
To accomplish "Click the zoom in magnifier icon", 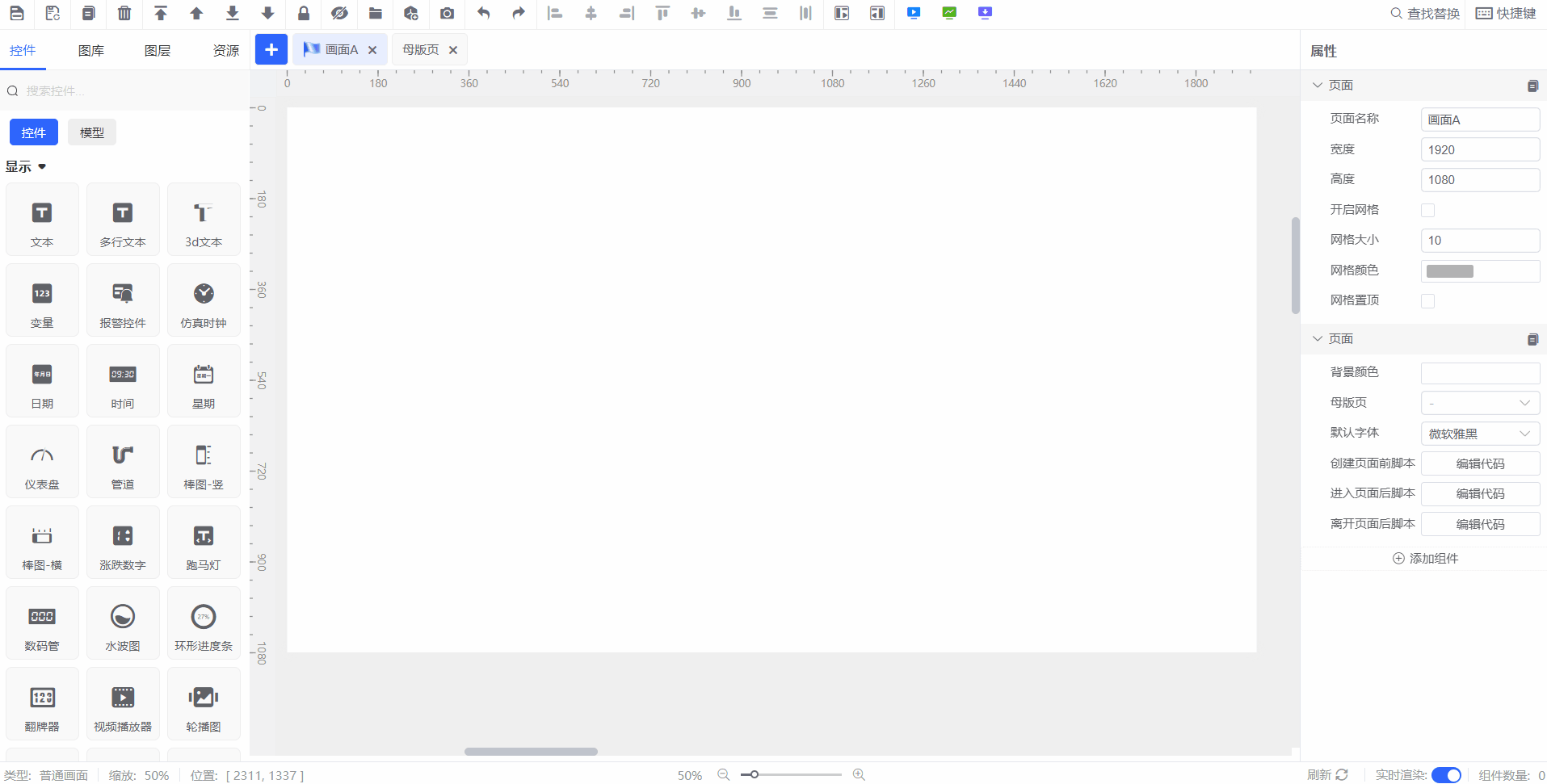I will point(859,775).
